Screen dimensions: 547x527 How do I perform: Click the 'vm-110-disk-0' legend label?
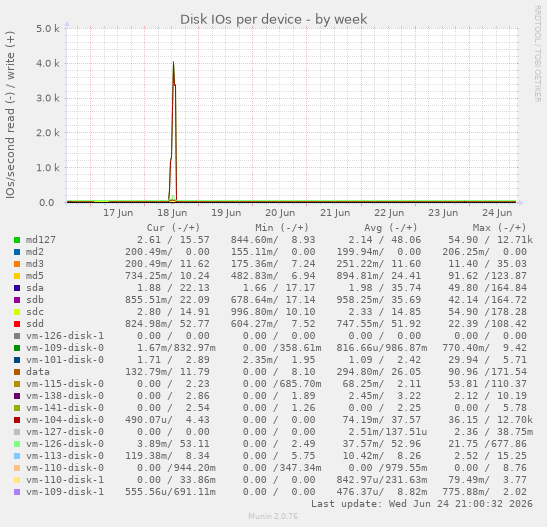(x=65, y=468)
